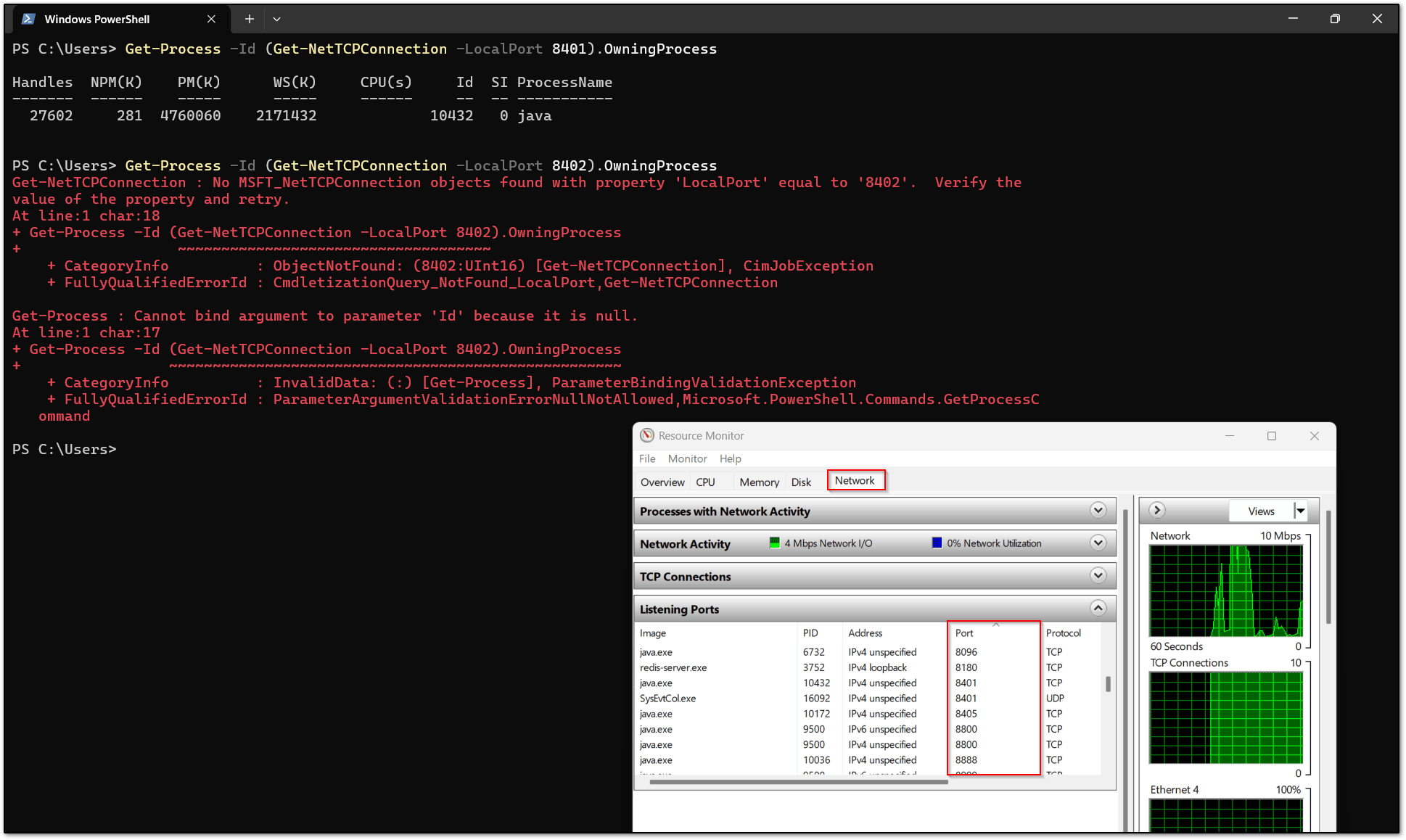This screenshot has width=1406, height=840.
Task: Click the Views button
Action: (x=1261, y=511)
